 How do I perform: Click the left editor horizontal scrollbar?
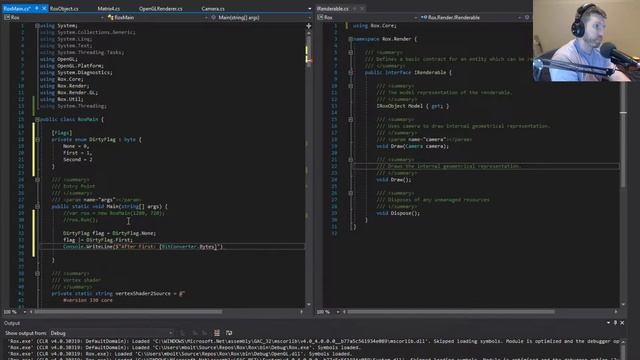(128, 312)
